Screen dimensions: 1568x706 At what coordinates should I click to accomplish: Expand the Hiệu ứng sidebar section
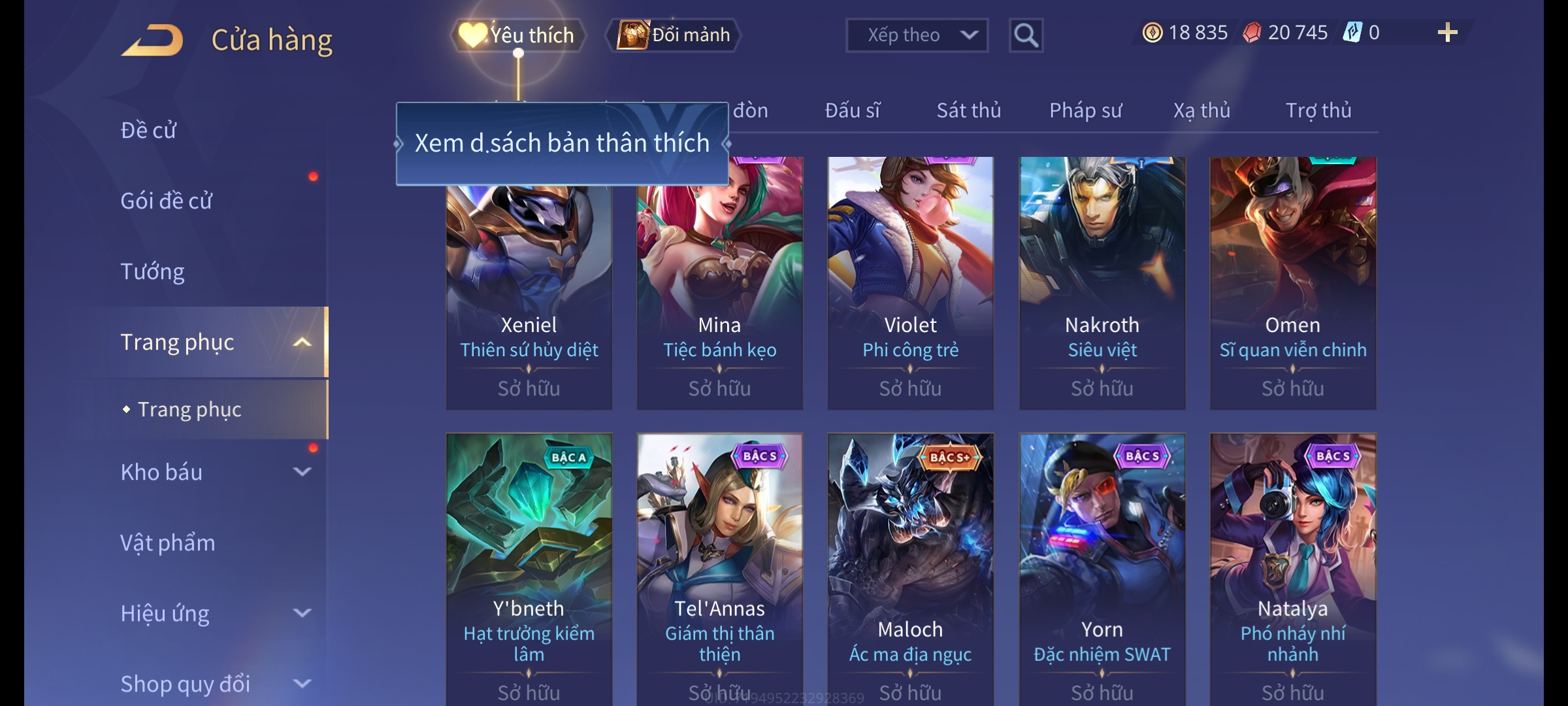click(x=302, y=613)
